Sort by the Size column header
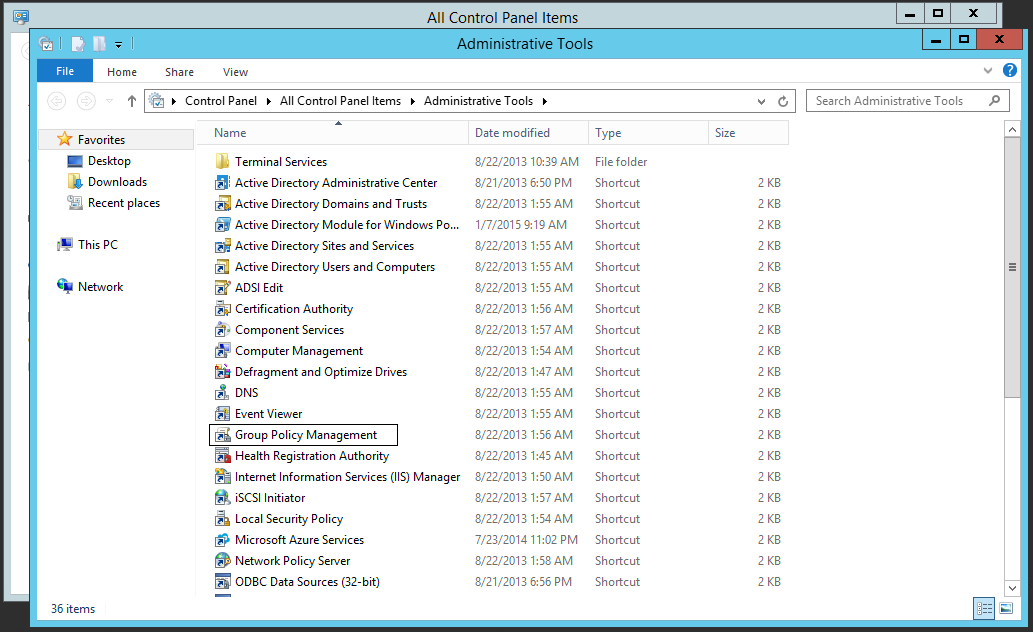This screenshot has width=1033, height=632. (748, 133)
